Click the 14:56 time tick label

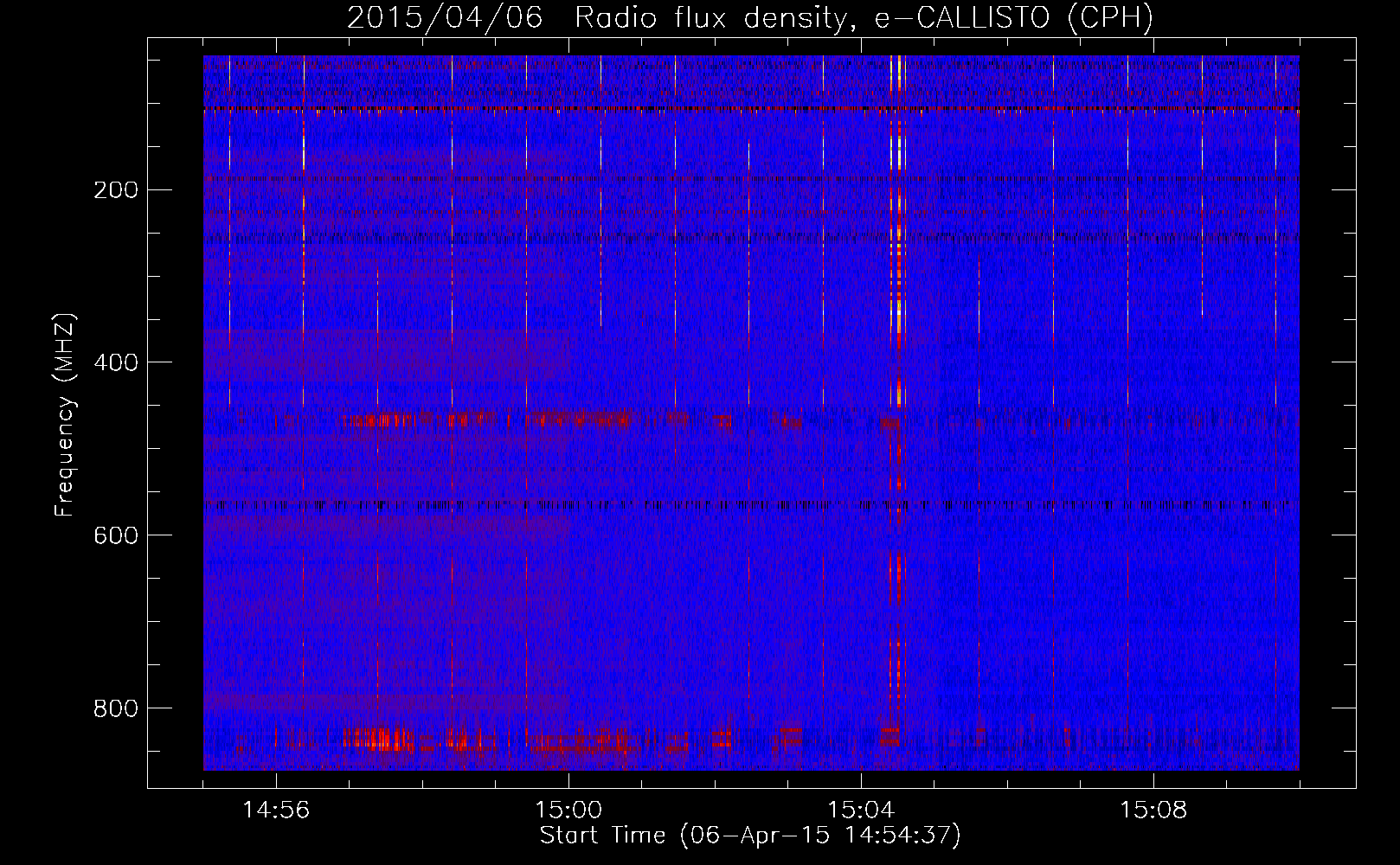click(276, 811)
